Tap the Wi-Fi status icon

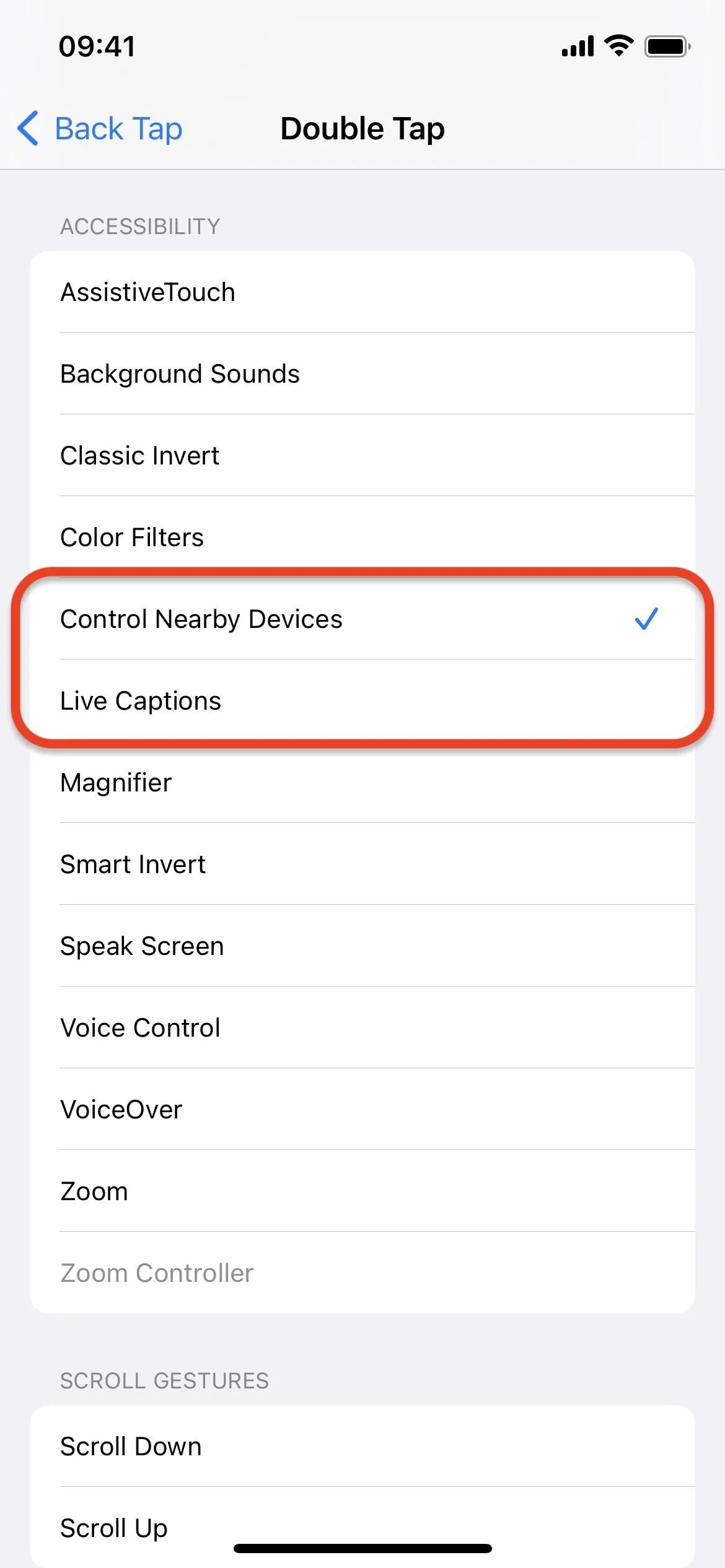click(x=618, y=46)
